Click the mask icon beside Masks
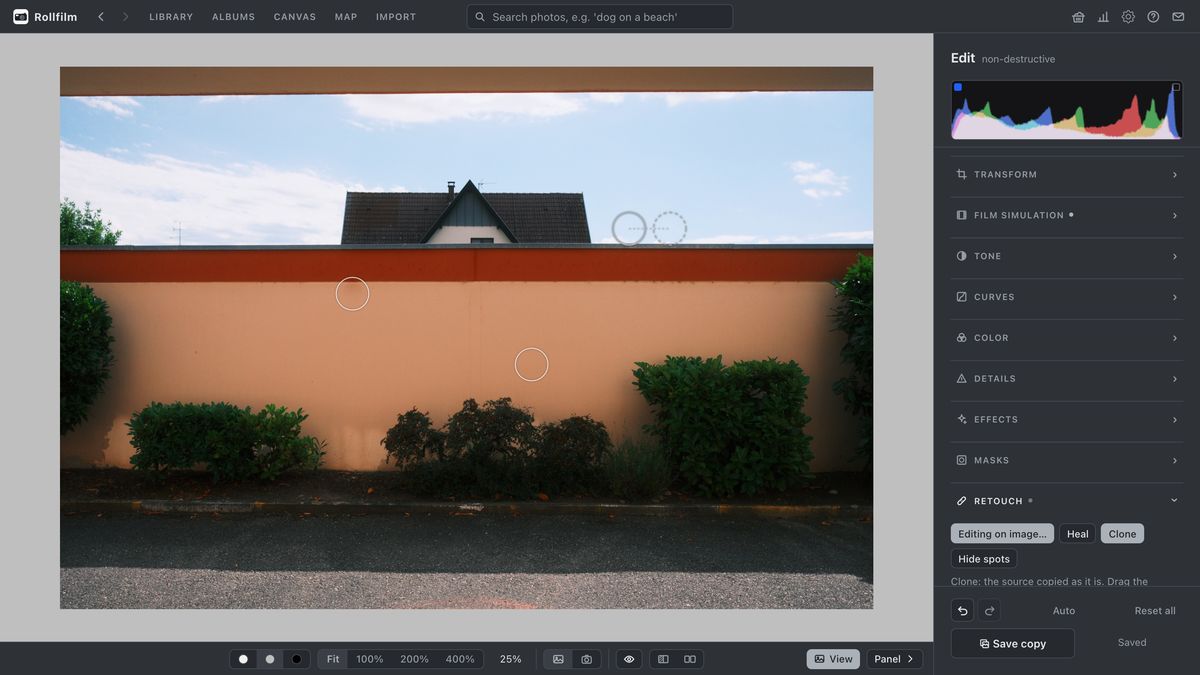Viewport: 1200px width, 675px height. tap(961, 460)
